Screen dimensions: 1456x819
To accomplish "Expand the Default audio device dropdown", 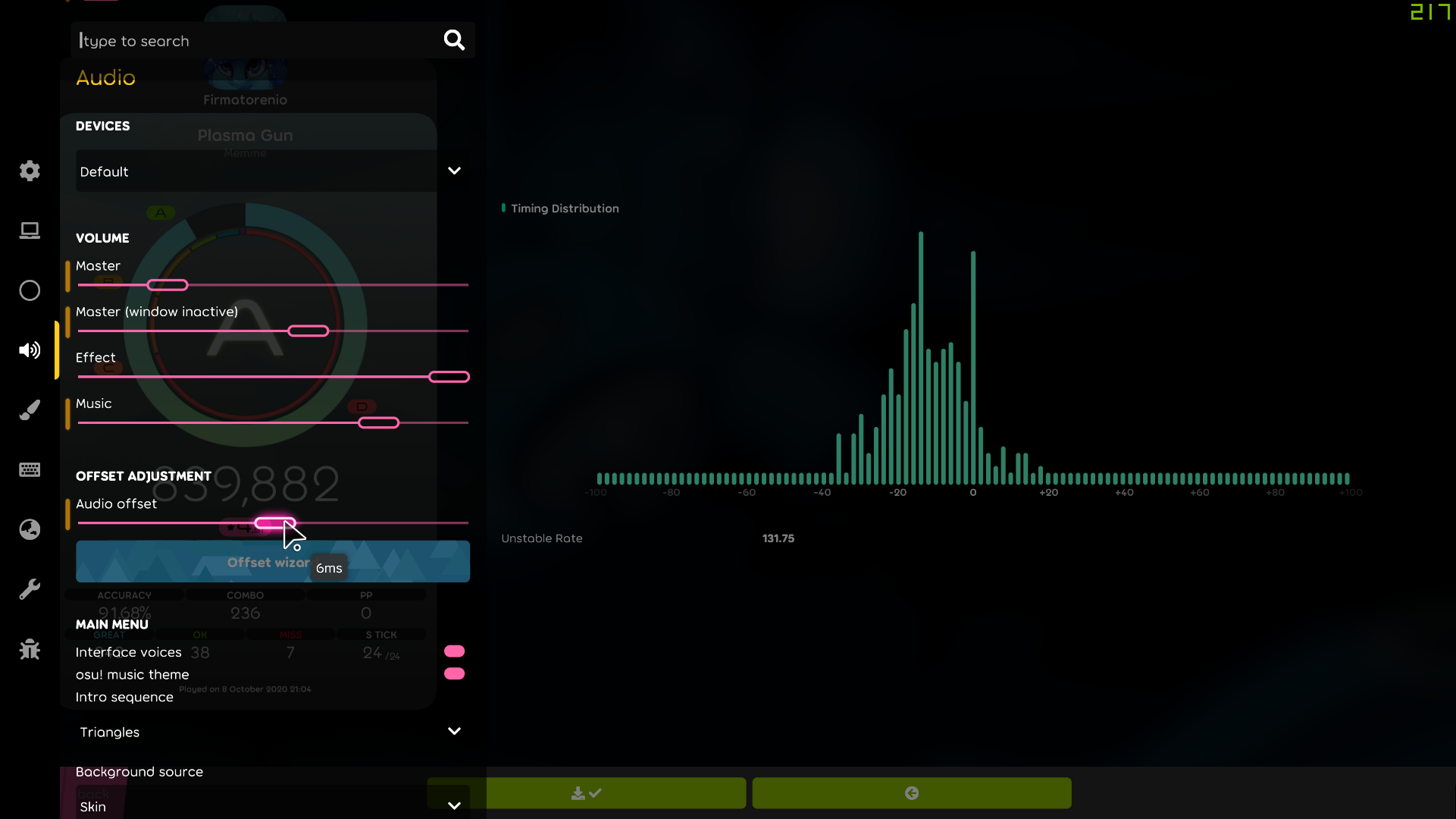I will (454, 171).
